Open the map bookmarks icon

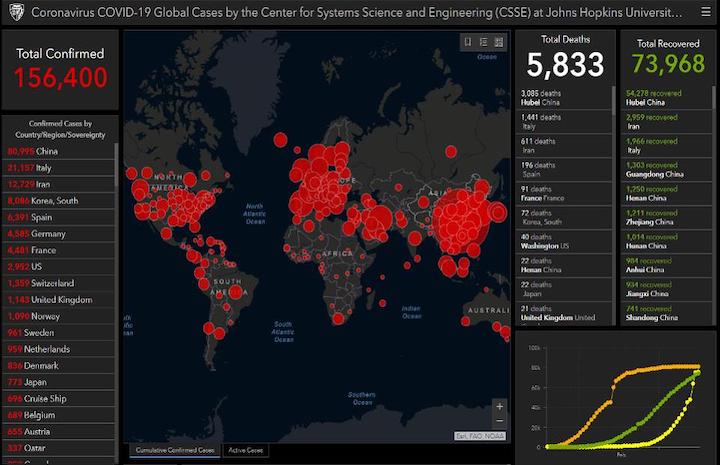[468, 42]
